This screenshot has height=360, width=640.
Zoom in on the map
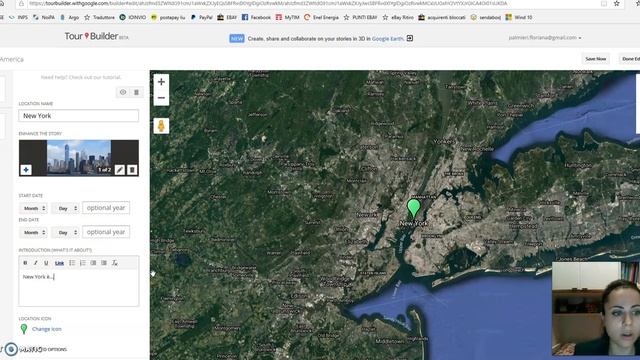[x=161, y=82]
